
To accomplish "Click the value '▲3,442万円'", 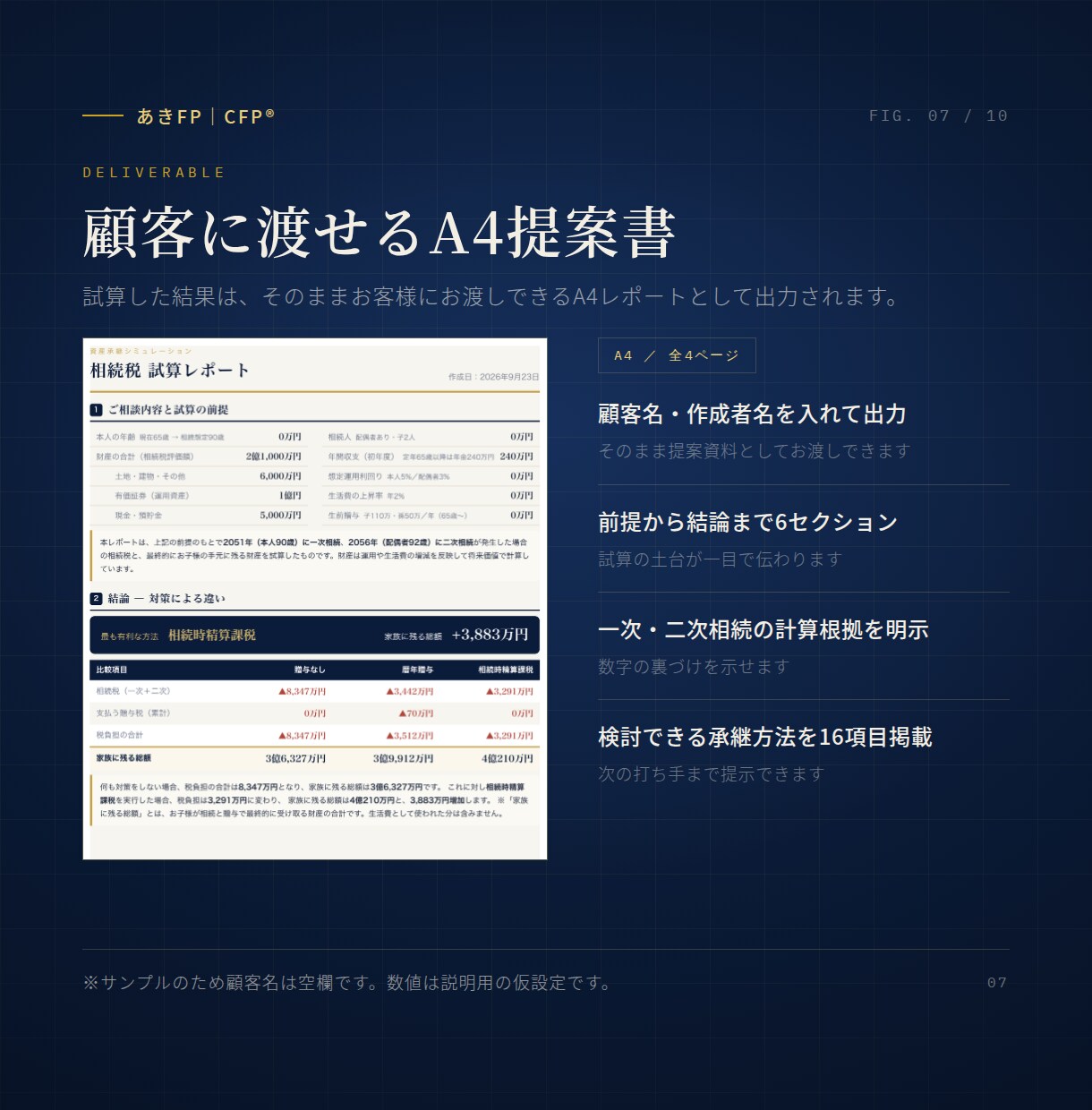I will pyautogui.click(x=410, y=691).
